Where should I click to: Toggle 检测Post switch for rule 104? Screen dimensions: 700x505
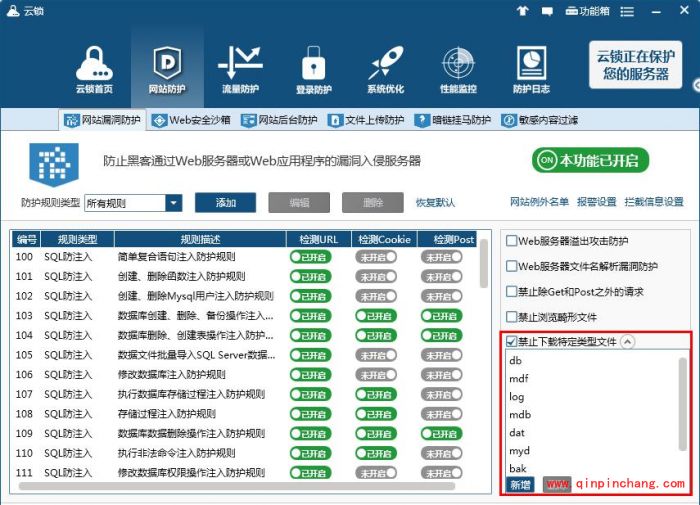point(442,336)
